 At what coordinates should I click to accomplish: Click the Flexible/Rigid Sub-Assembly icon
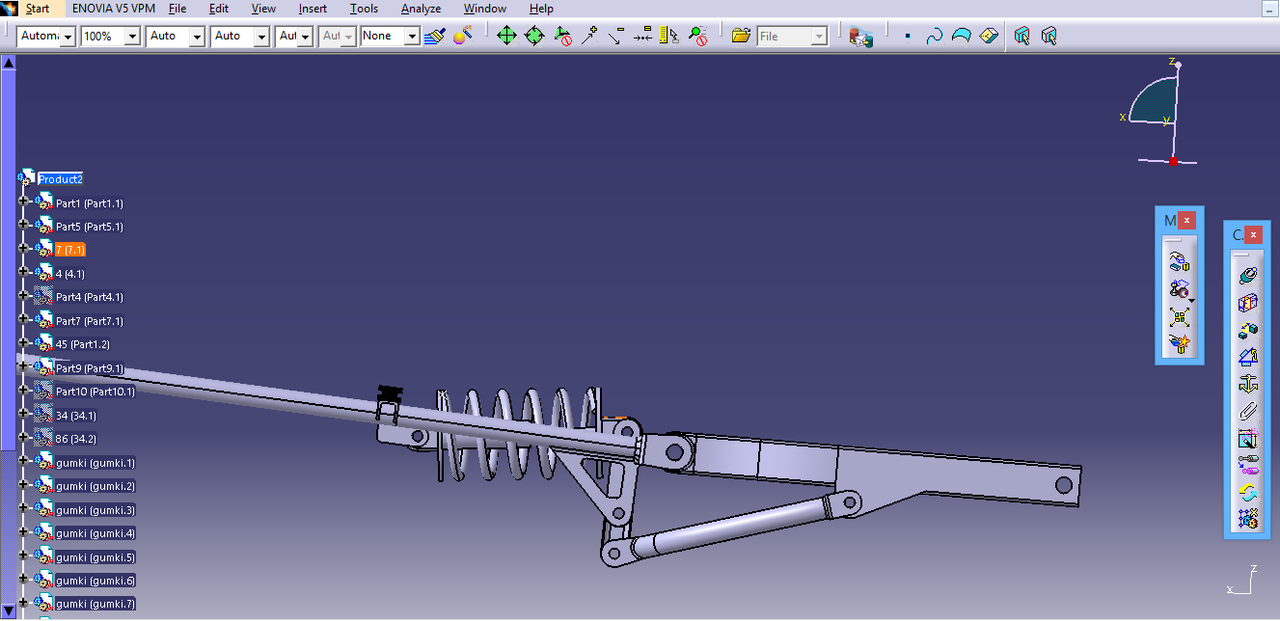(1247, 464)
